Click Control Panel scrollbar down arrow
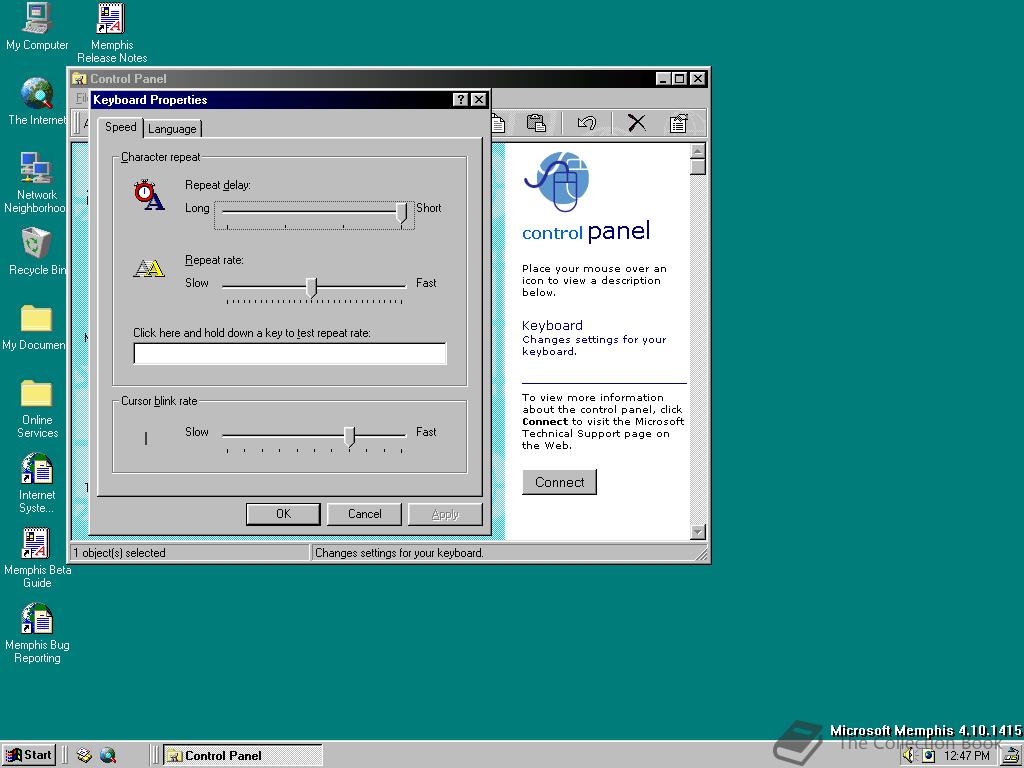1024x768 pixels. (x=697, y=532)
